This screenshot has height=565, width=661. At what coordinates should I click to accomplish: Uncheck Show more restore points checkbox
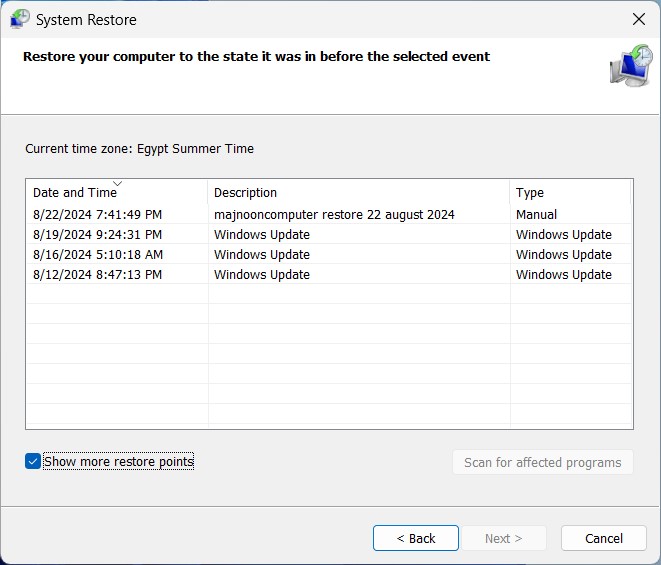33,461
